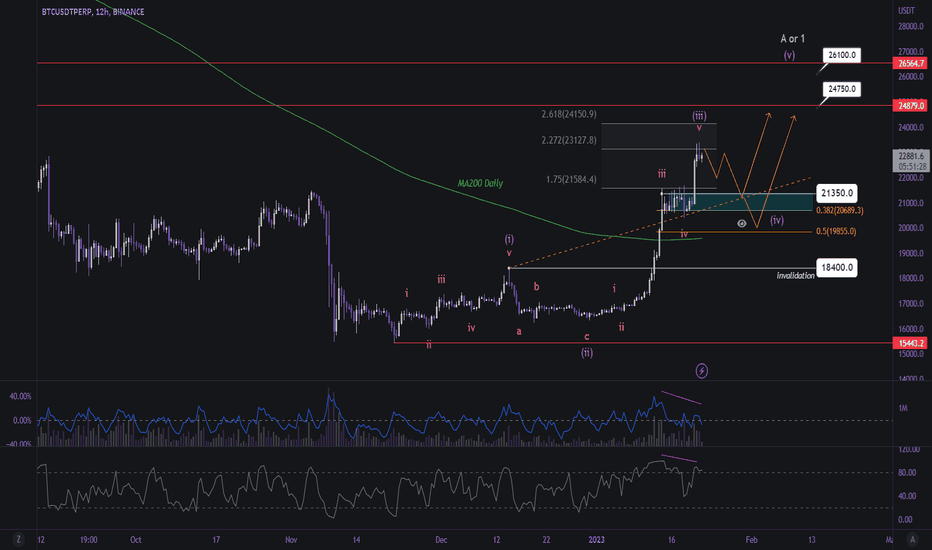This screenshot has height=550, width=932.
Task: Select the red 'b' corrective wave label
Action: pyautogui.click(x=536, y=287)
